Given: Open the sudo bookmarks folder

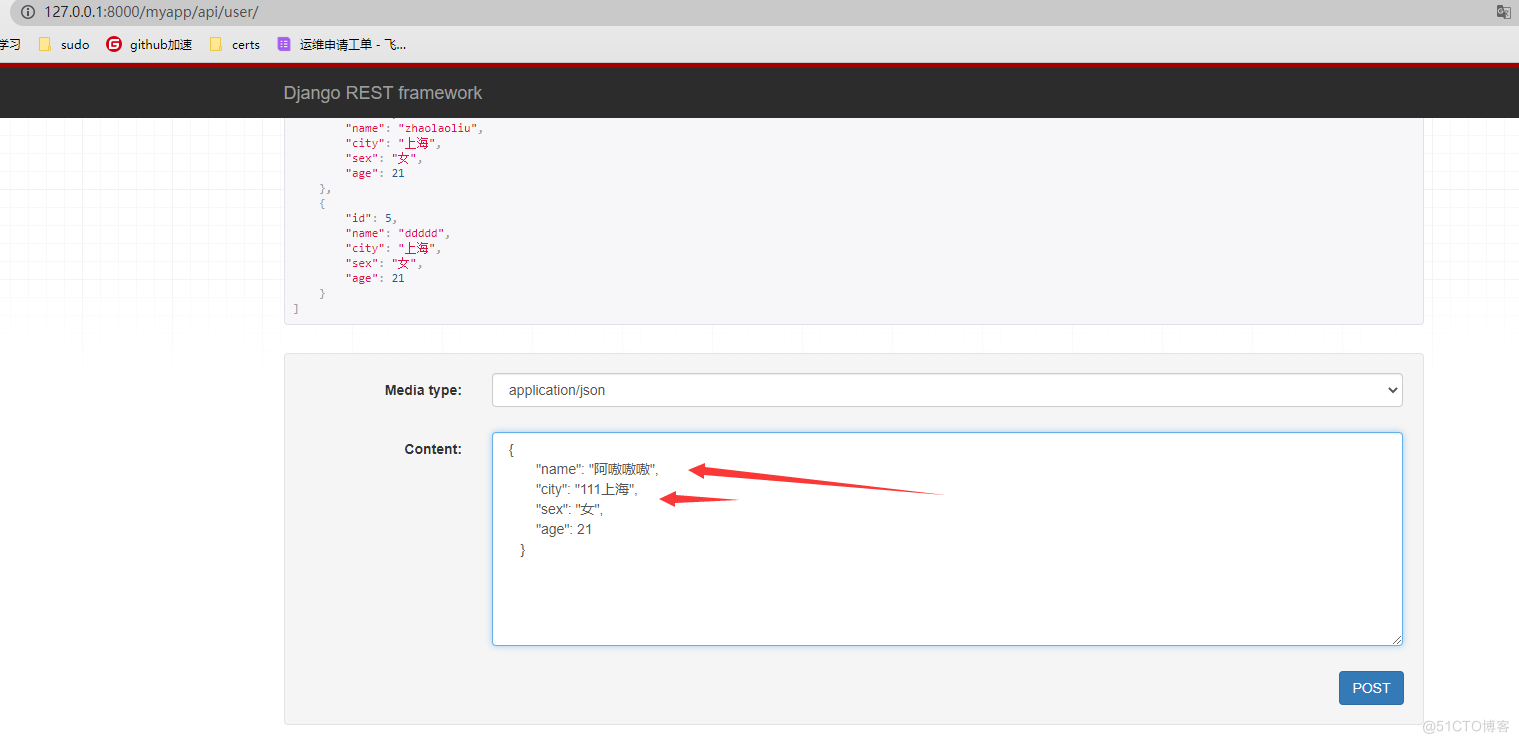Looking at the screenshot, I should (x=64, y=44).
